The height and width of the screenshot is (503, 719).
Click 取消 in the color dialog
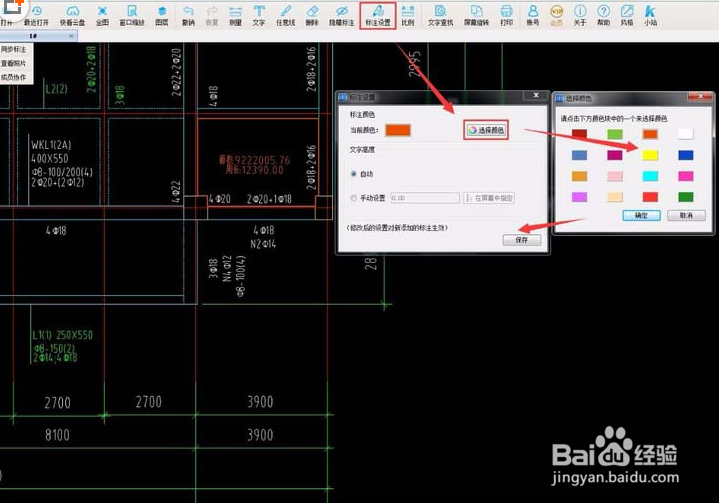point(686,216)
